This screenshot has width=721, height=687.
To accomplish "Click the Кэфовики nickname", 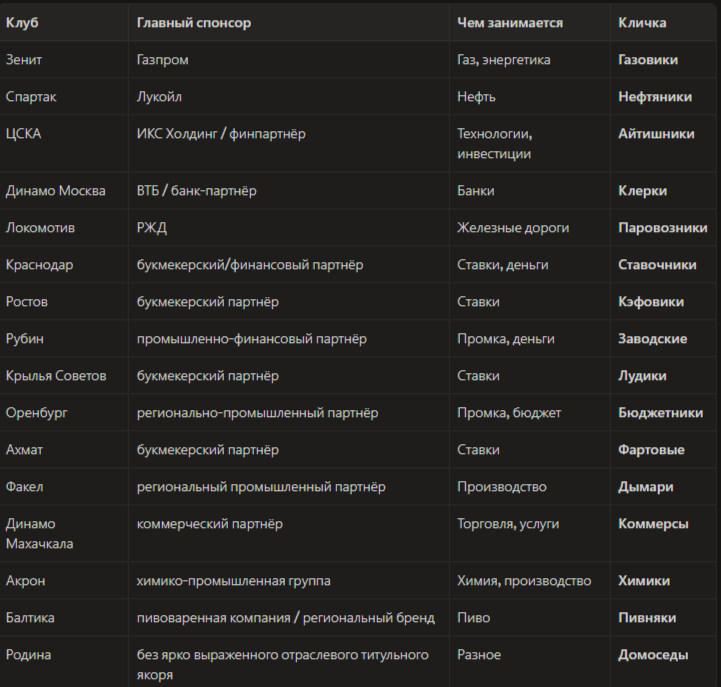I will pos(651,302).
